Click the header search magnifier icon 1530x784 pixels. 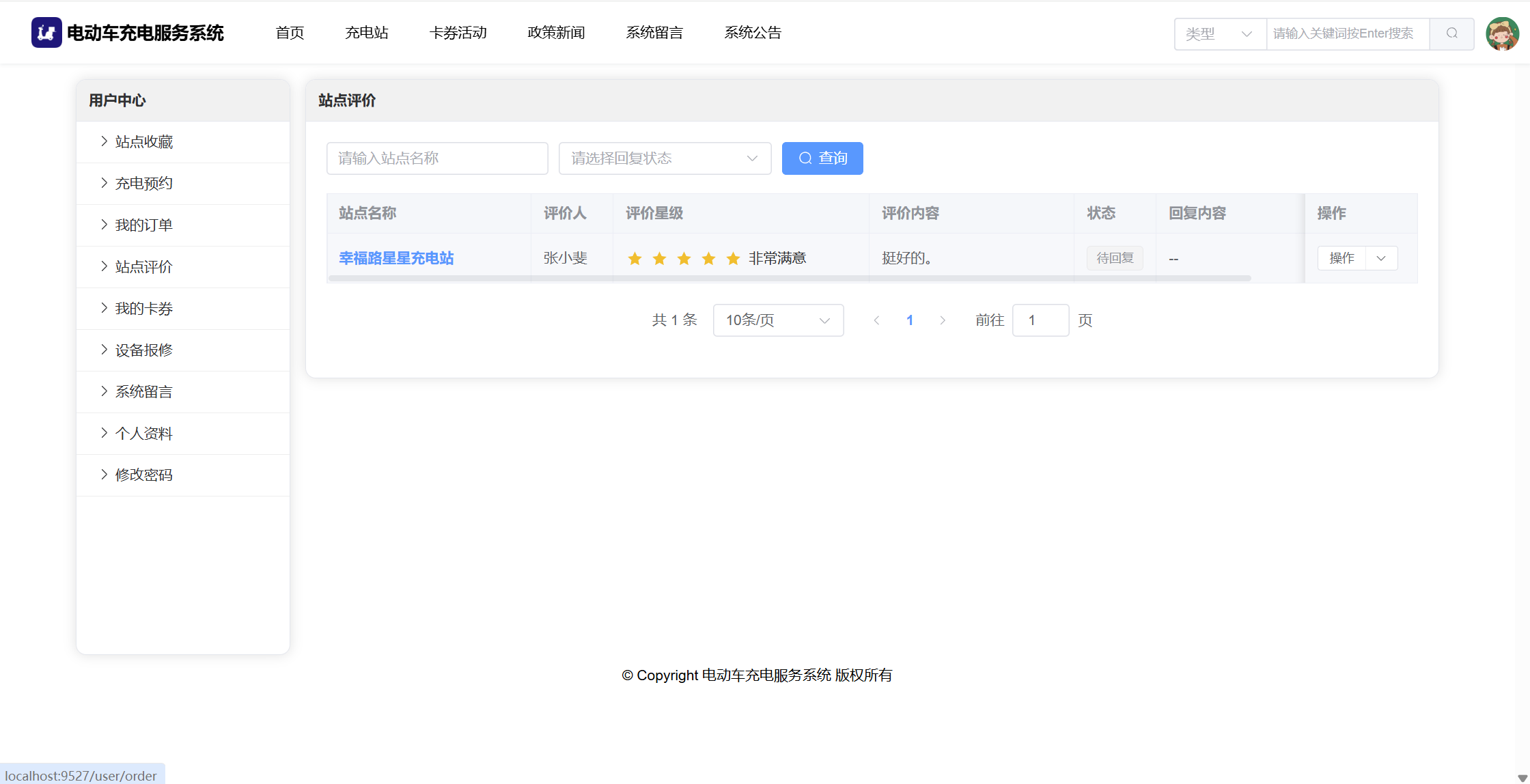coord(1451,33)
